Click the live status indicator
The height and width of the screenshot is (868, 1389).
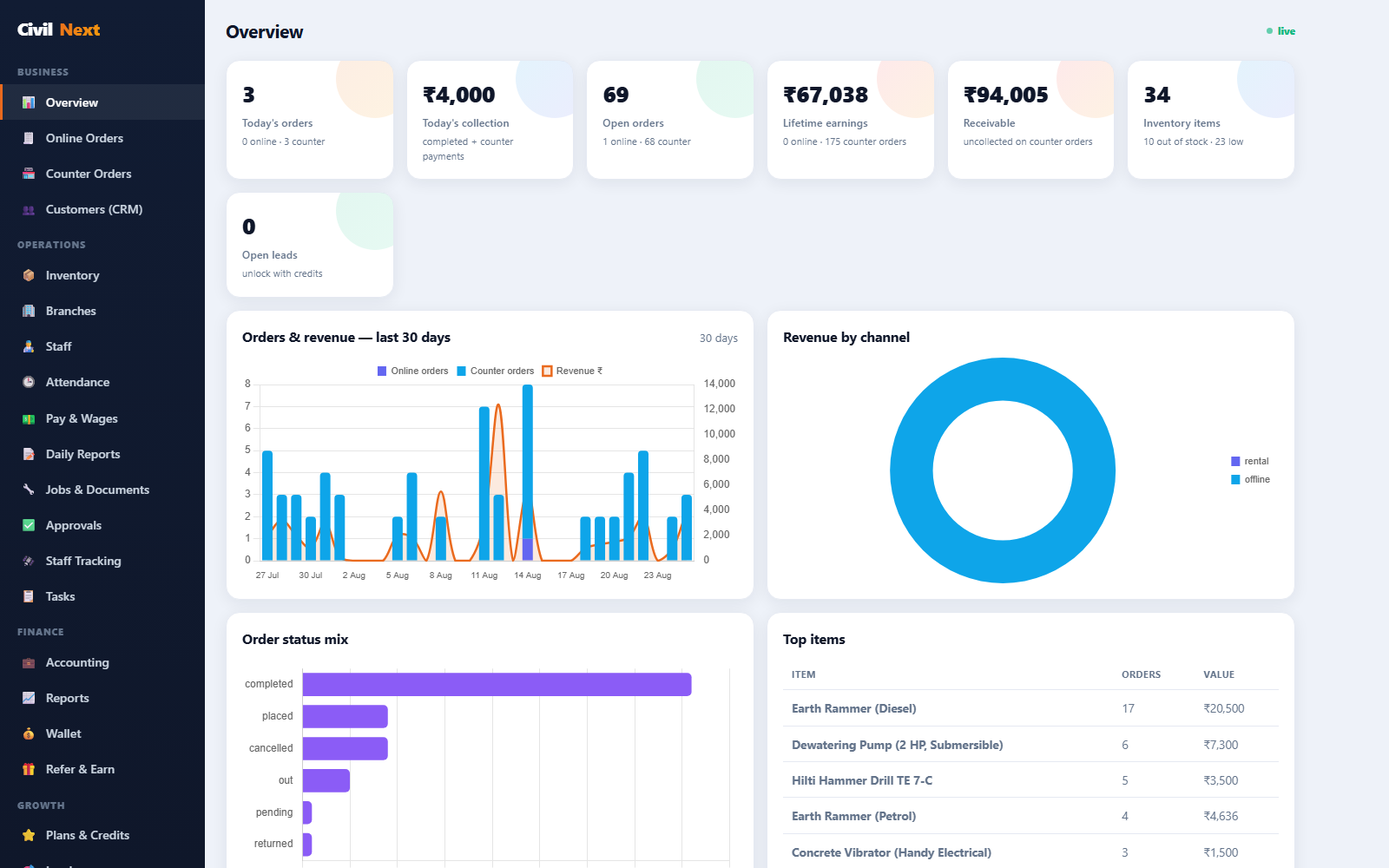pyautogui.click(x=1280, y=31)
